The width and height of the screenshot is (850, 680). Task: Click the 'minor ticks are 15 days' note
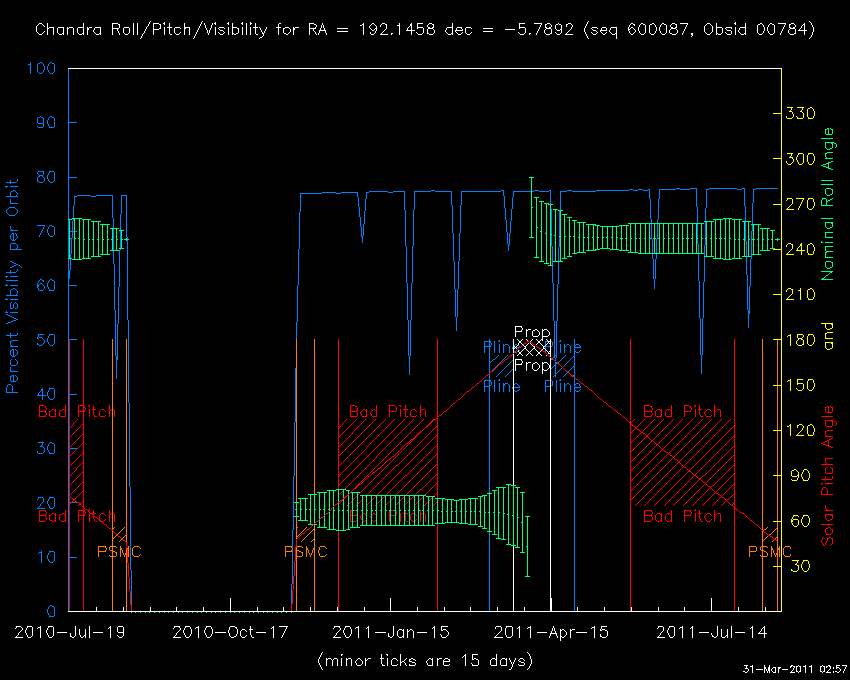424,661
